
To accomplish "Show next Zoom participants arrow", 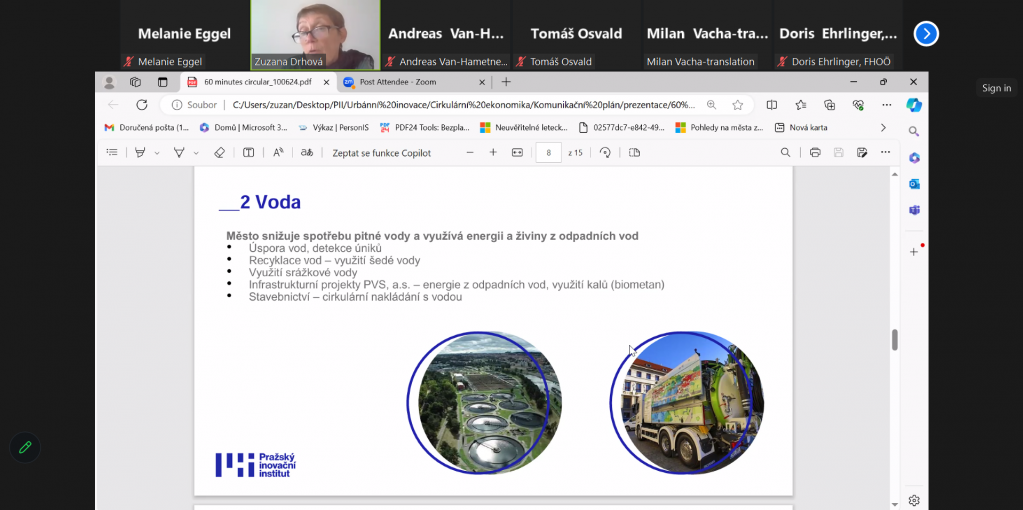I will point(926,33).
